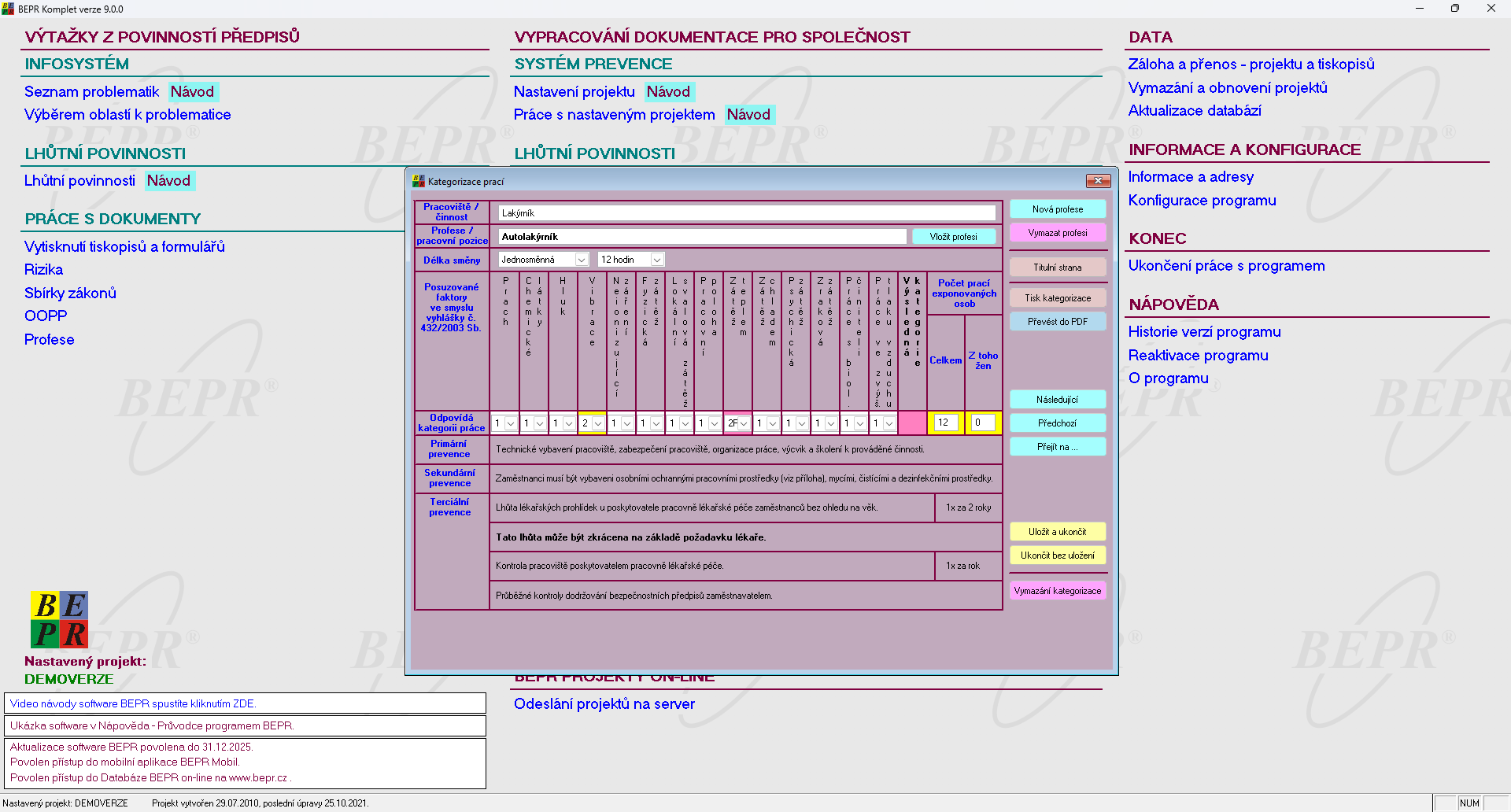Open Historie verzí programu
The width and height of the screenshot is (1511, 812).
[x=1204, y=332]
